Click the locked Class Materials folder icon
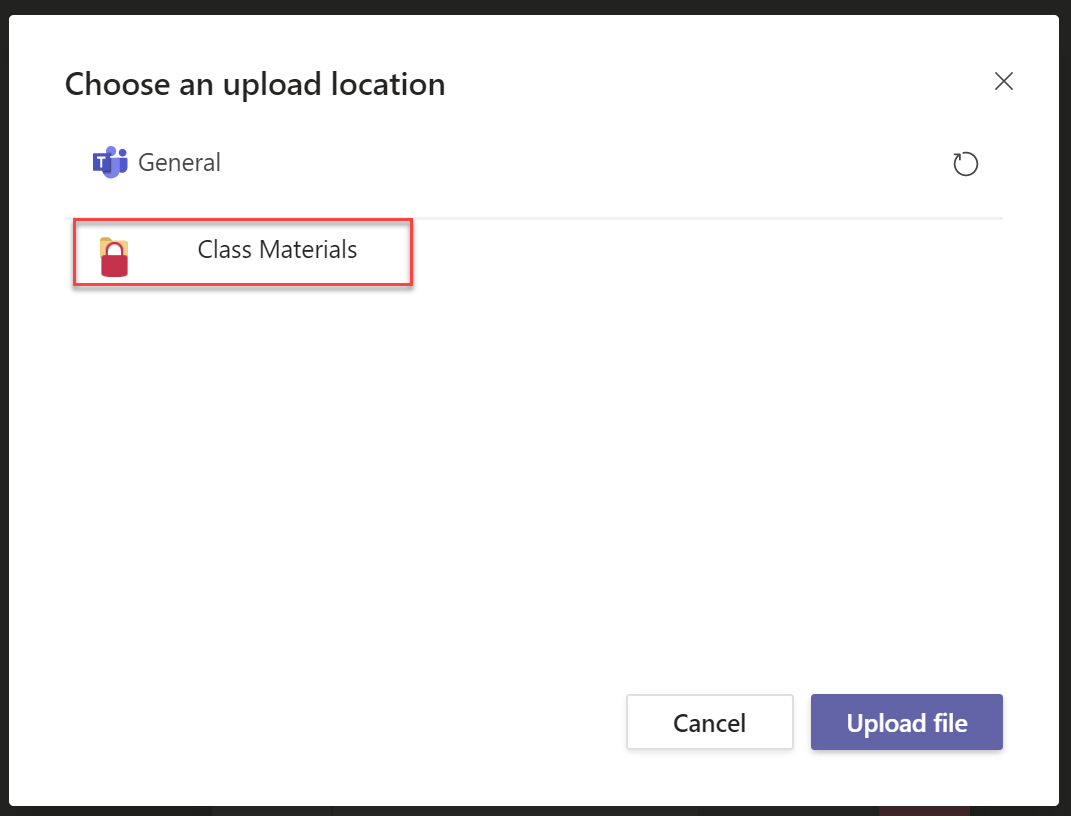Image resolution: width=1071 pixels, height=816 pixels. [x=114, y=256]
